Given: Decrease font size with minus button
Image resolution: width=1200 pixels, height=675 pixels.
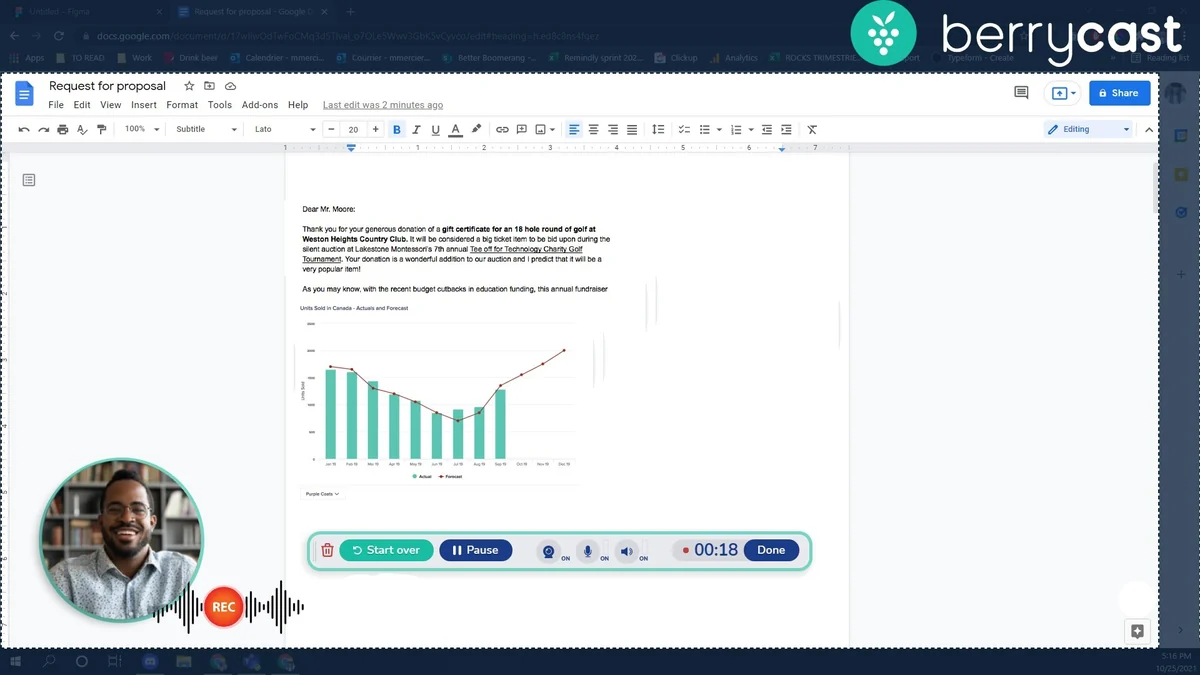Looking at the screenshot, I should [x=331, y=129].
